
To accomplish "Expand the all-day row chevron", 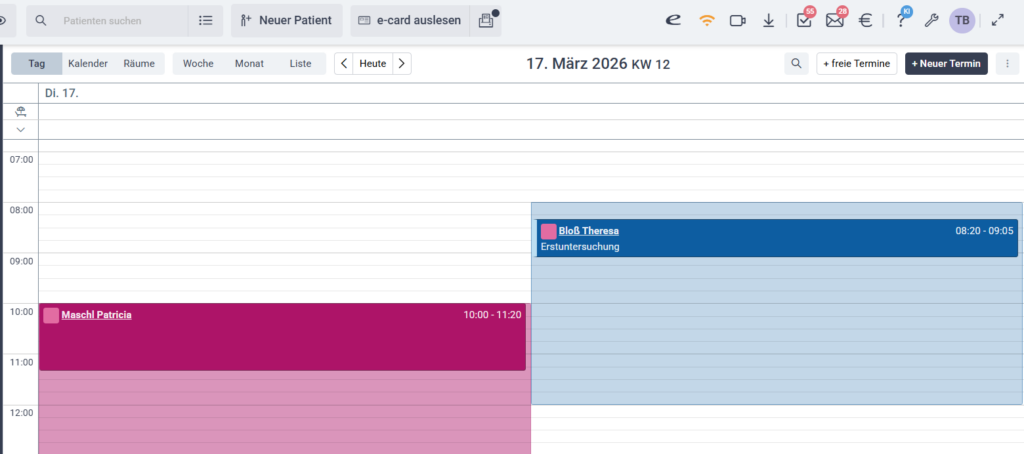I will click(x=20, y=130).
